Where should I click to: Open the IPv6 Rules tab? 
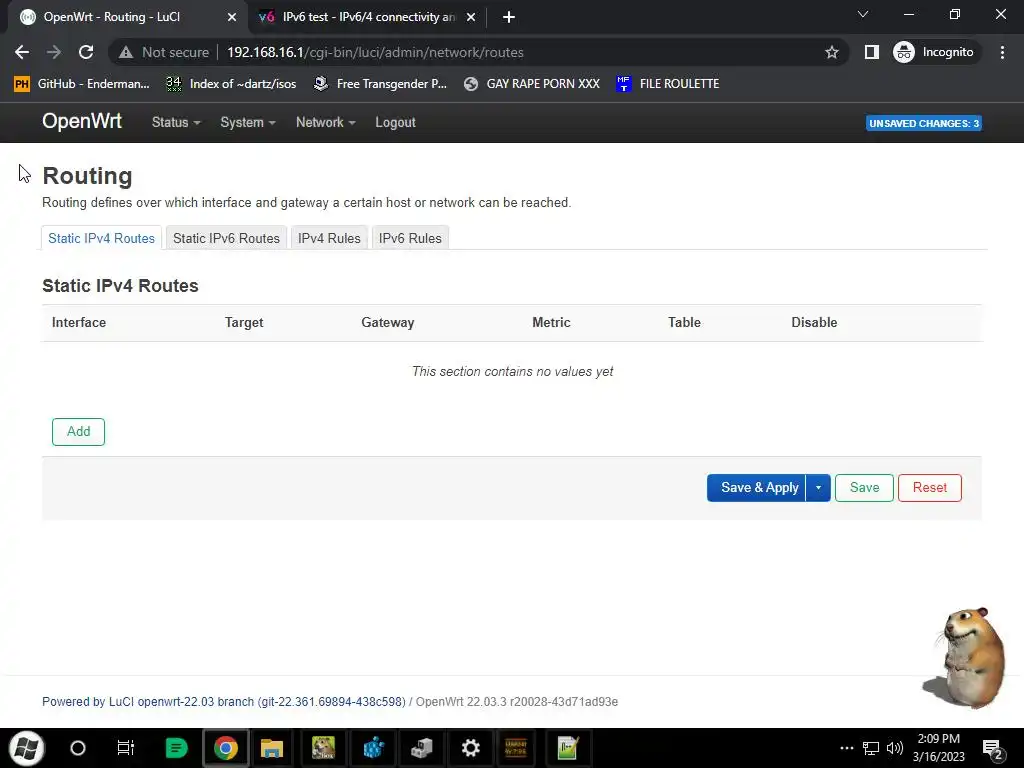point(410,238)
